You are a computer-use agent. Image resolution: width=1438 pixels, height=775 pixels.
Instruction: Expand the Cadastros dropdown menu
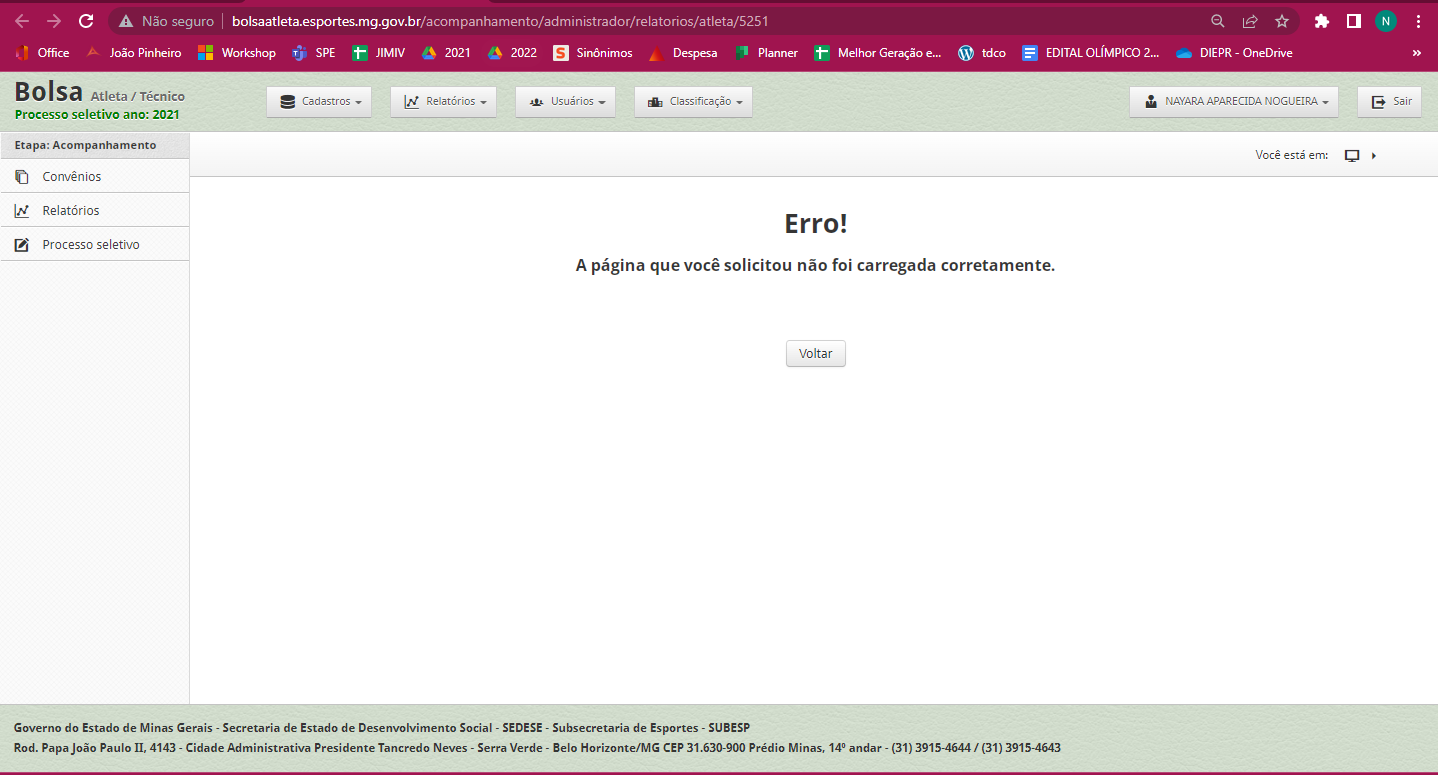click(319, 102)
